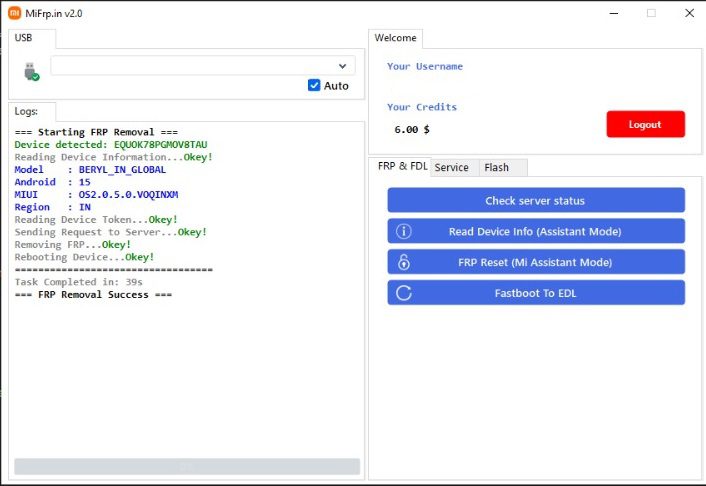Click the USB device icon with green check

pyautogui.click(x=30, y=70)
